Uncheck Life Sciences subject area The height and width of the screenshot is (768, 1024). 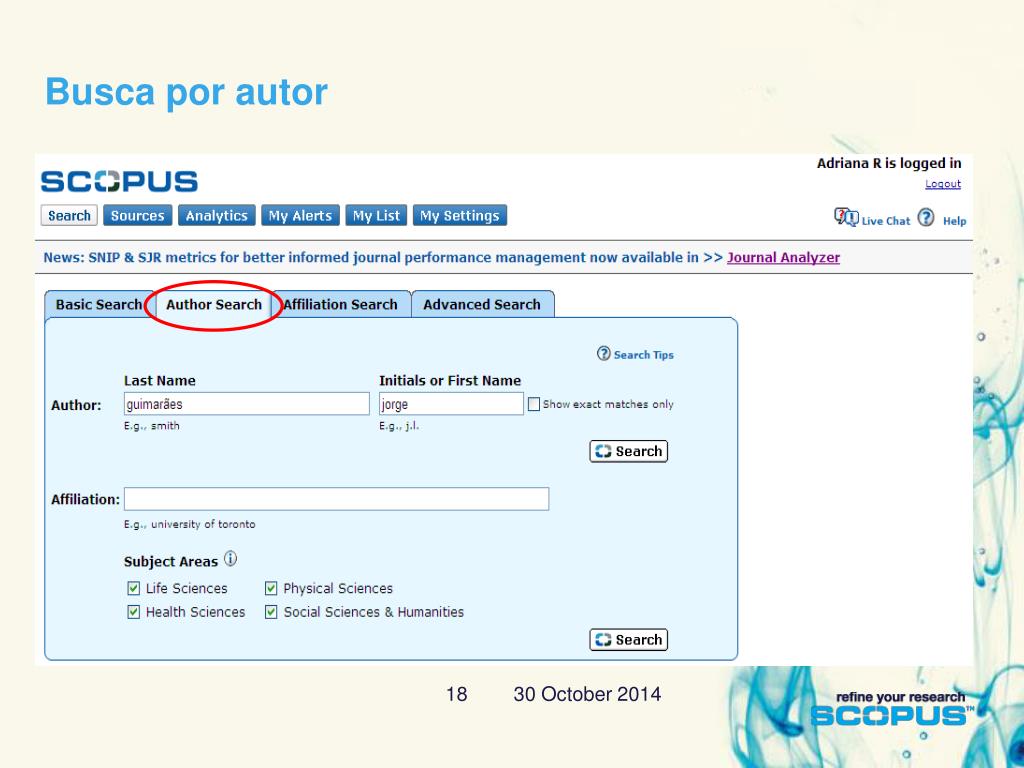134,588
